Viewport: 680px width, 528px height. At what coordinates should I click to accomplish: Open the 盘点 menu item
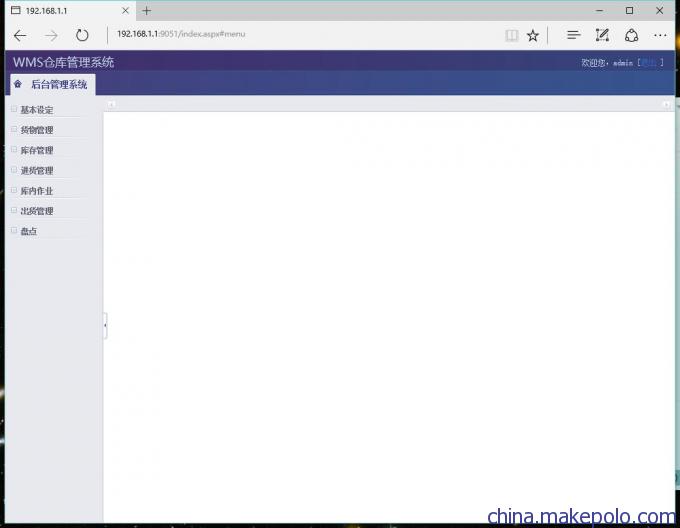[29, 231]
